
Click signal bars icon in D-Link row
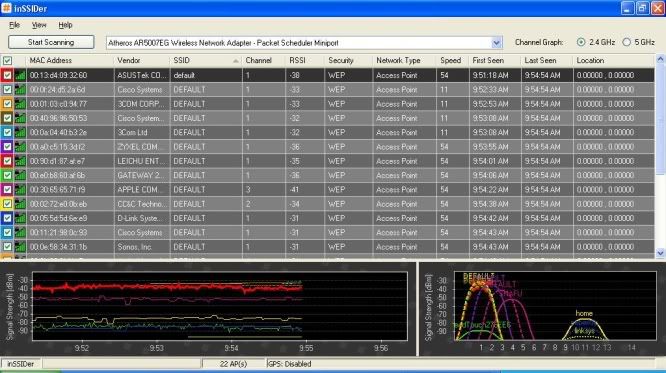20,218
